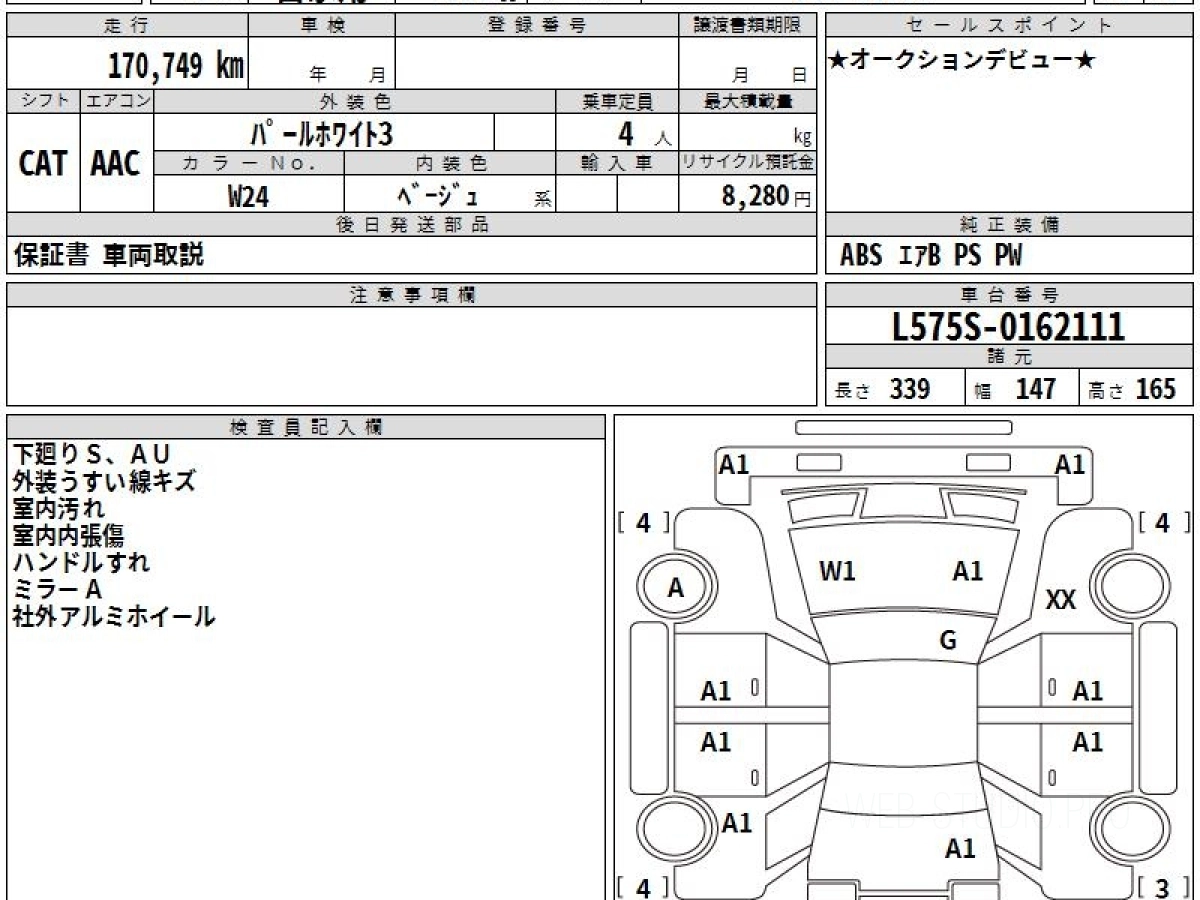Select the interior color ベージュ
The height and width of the screenshot is (900, 1200).
(x=437, y=196)
